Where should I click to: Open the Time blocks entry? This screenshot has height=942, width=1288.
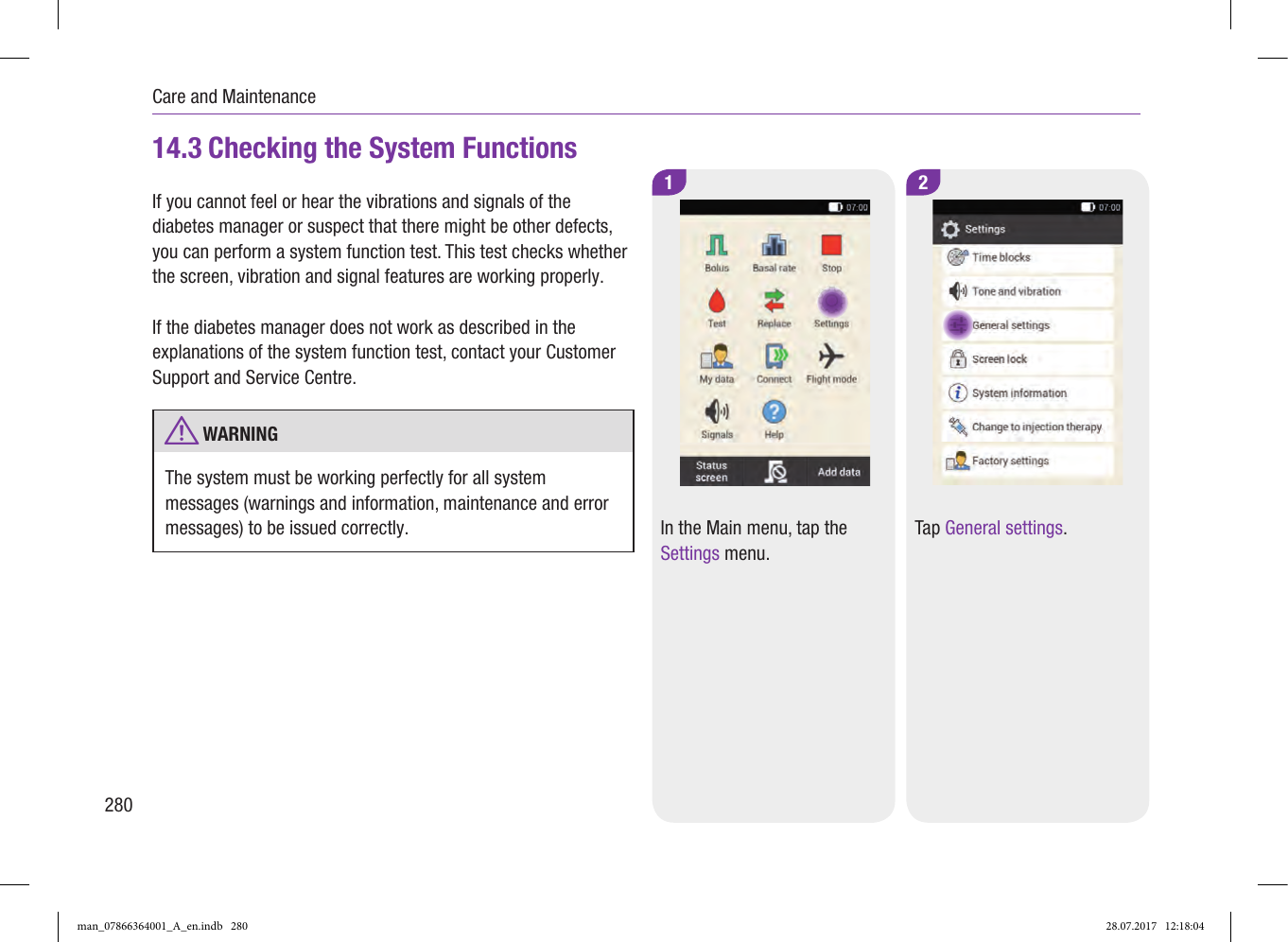click(x=1028, y=257)
